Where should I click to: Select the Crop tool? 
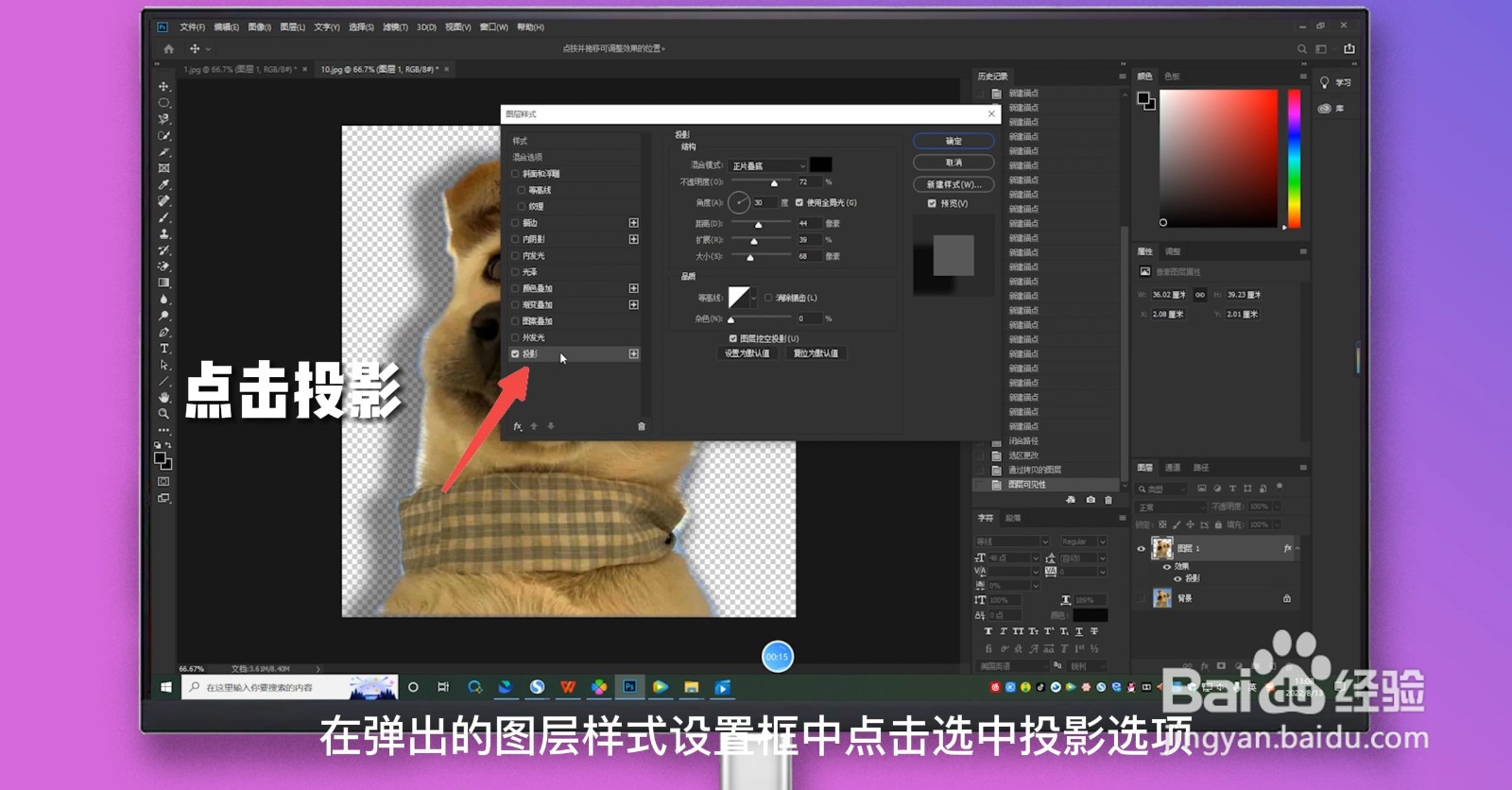163,151
